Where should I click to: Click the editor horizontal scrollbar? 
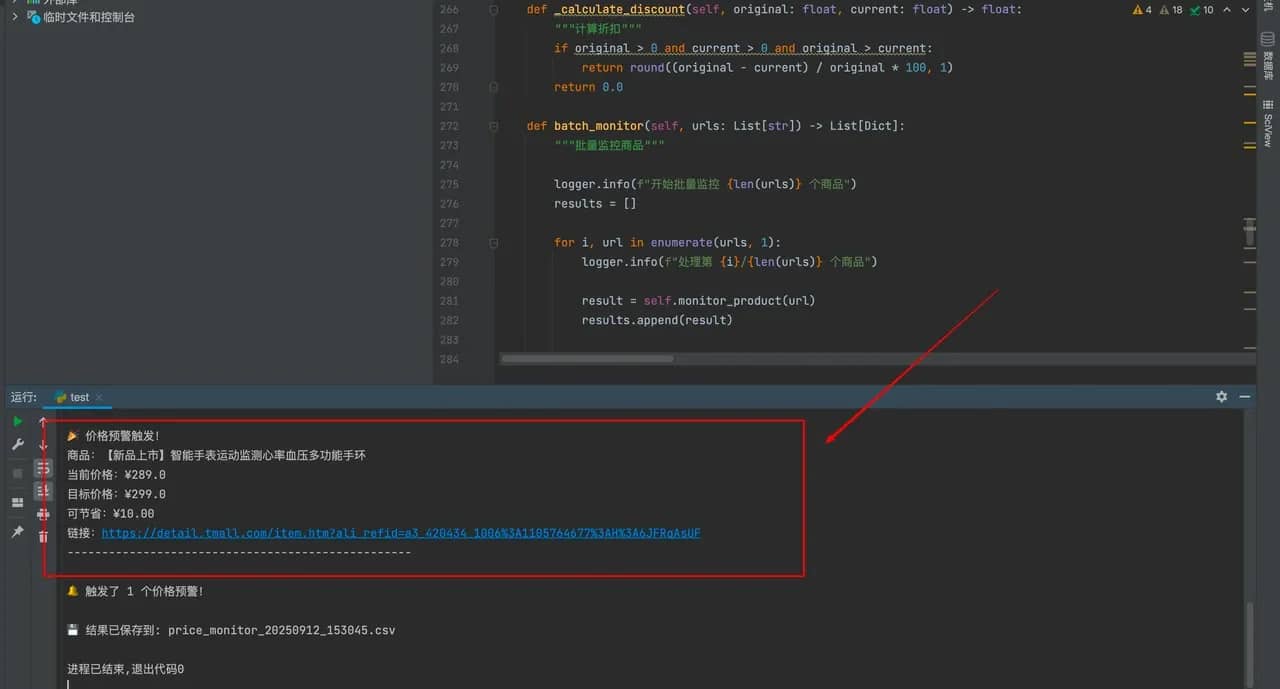tap(587, 358)
